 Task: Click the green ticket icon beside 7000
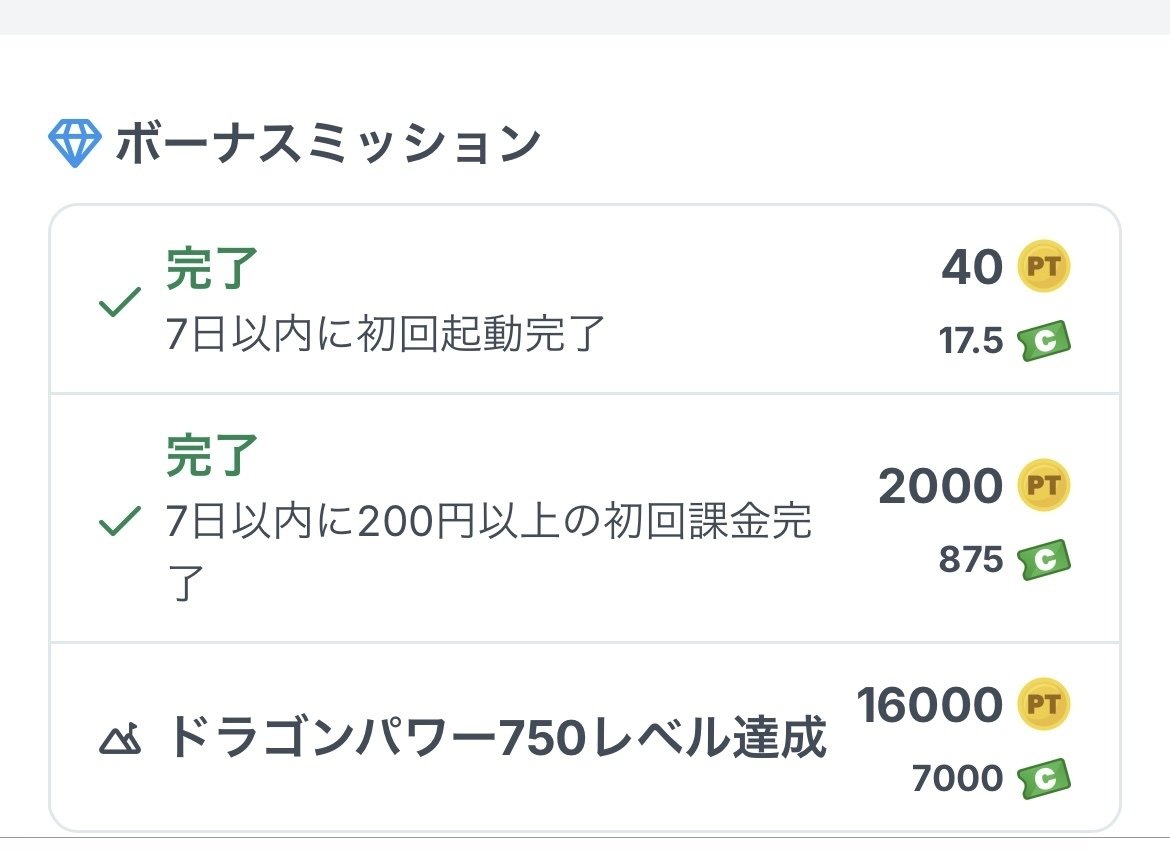pos(1044,778)
